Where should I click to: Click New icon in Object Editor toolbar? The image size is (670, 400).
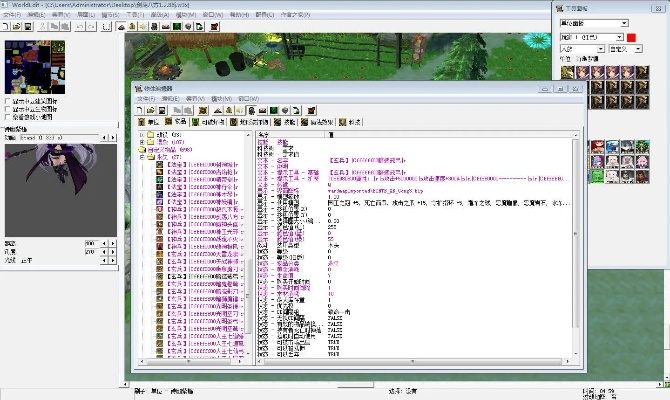pos(140,110)
